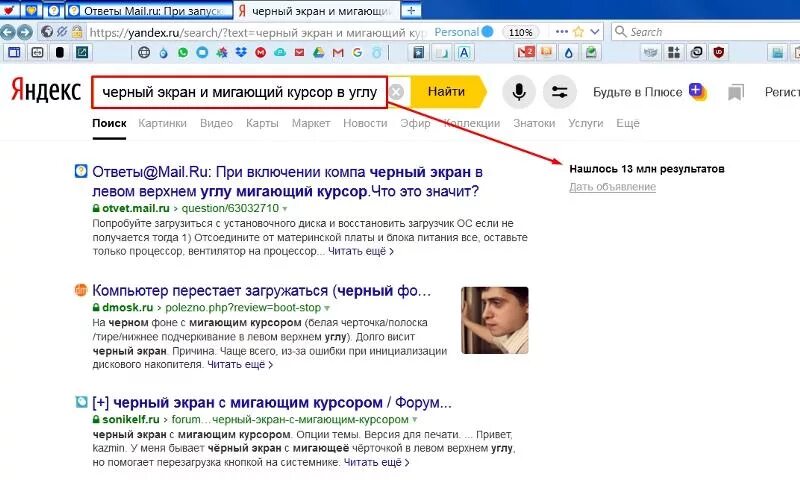Expand the address bar history dropdown arrow
Viewport: 800px width, 487px height.
click(594, 32)
